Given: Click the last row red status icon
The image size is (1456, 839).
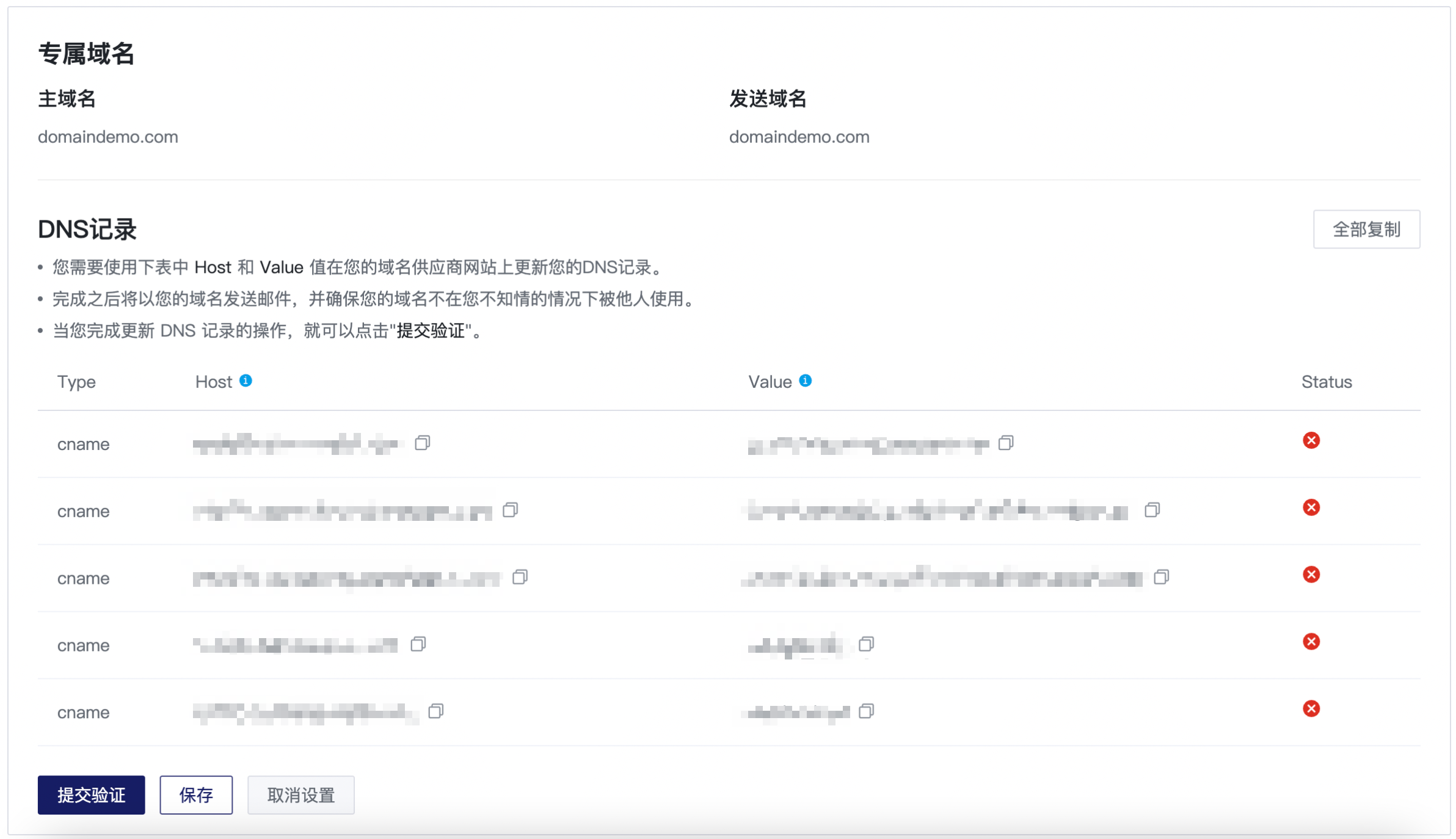Looking at the screenshot, I should 1311,709.
